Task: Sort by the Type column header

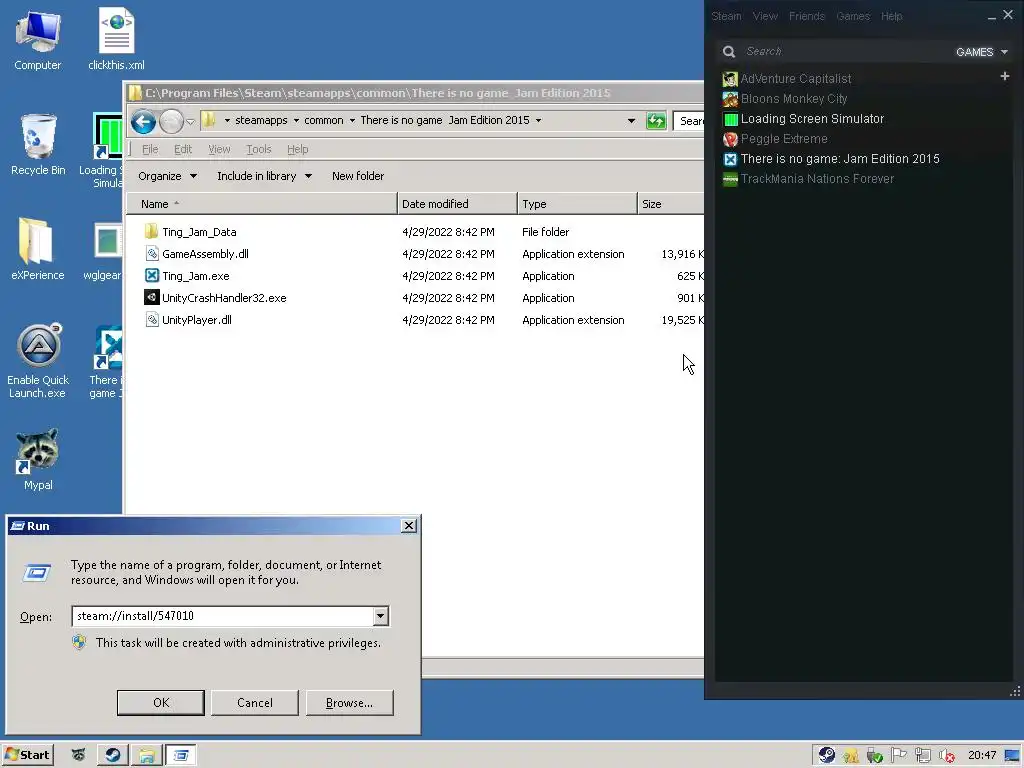Action: pyautogui.click(x=577, y=204)
